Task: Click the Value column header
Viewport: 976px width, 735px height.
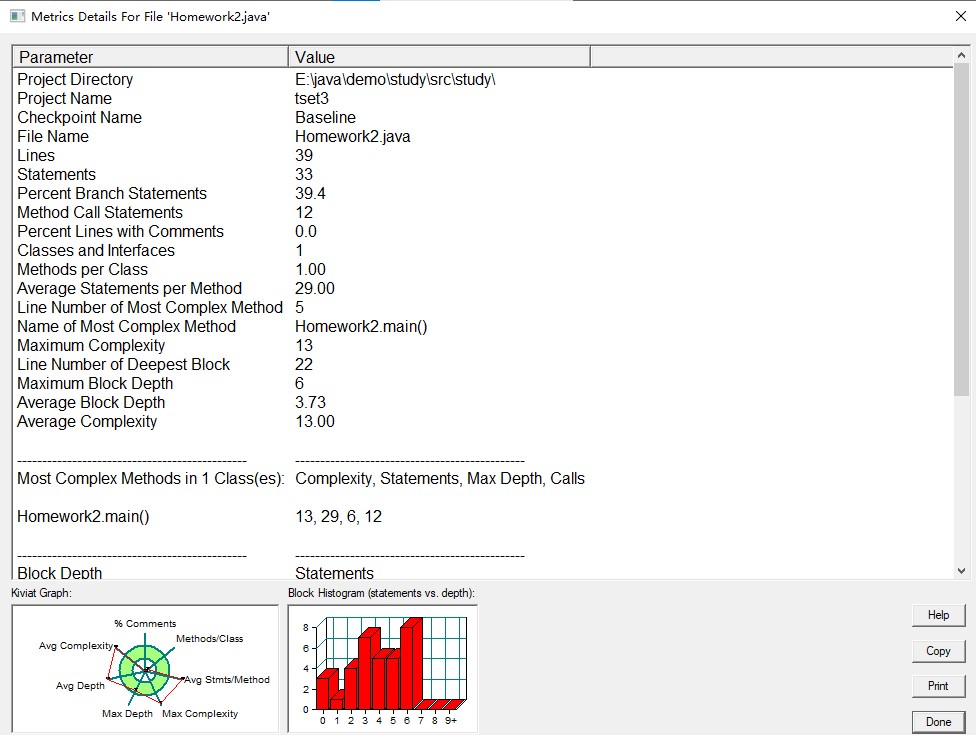Action: pyautogui.click(x=439, y=57)
